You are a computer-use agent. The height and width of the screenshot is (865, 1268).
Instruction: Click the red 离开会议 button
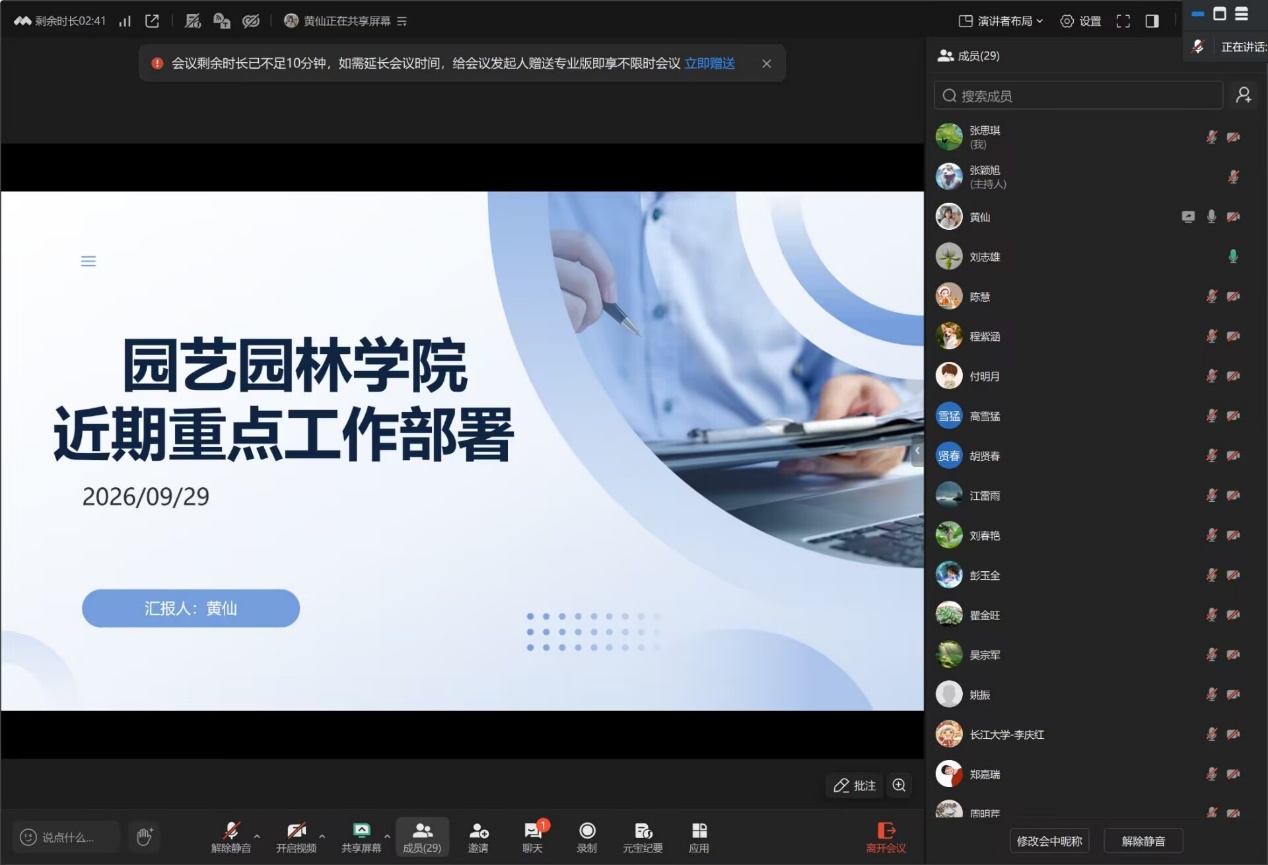tap(885, 838)
